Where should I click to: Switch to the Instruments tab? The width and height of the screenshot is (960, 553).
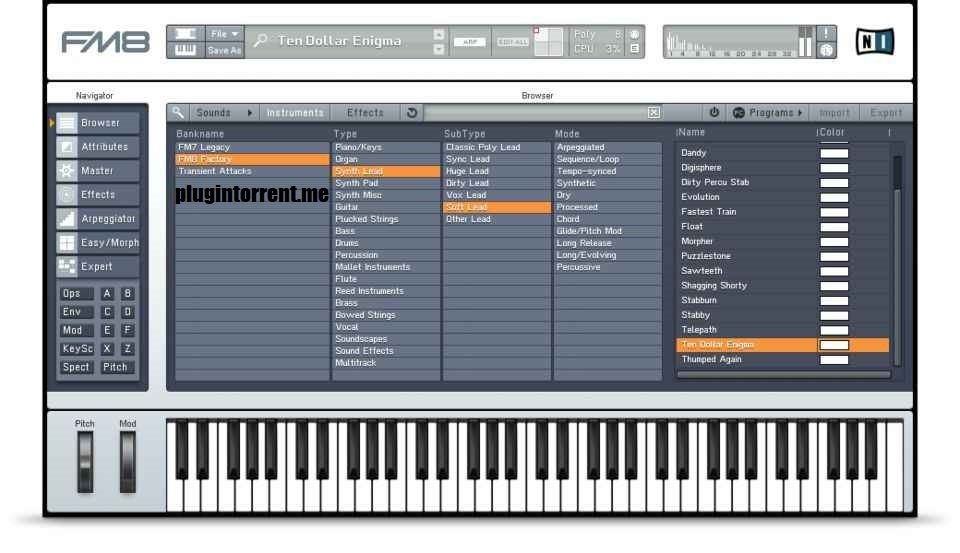pos(295,113)
